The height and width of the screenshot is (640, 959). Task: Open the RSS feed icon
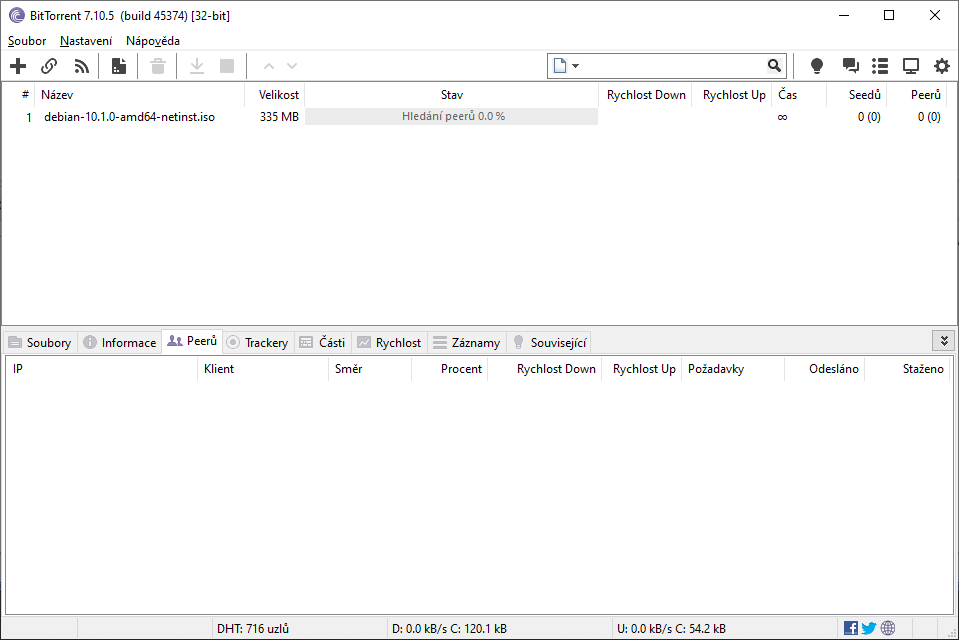(81, 65)
